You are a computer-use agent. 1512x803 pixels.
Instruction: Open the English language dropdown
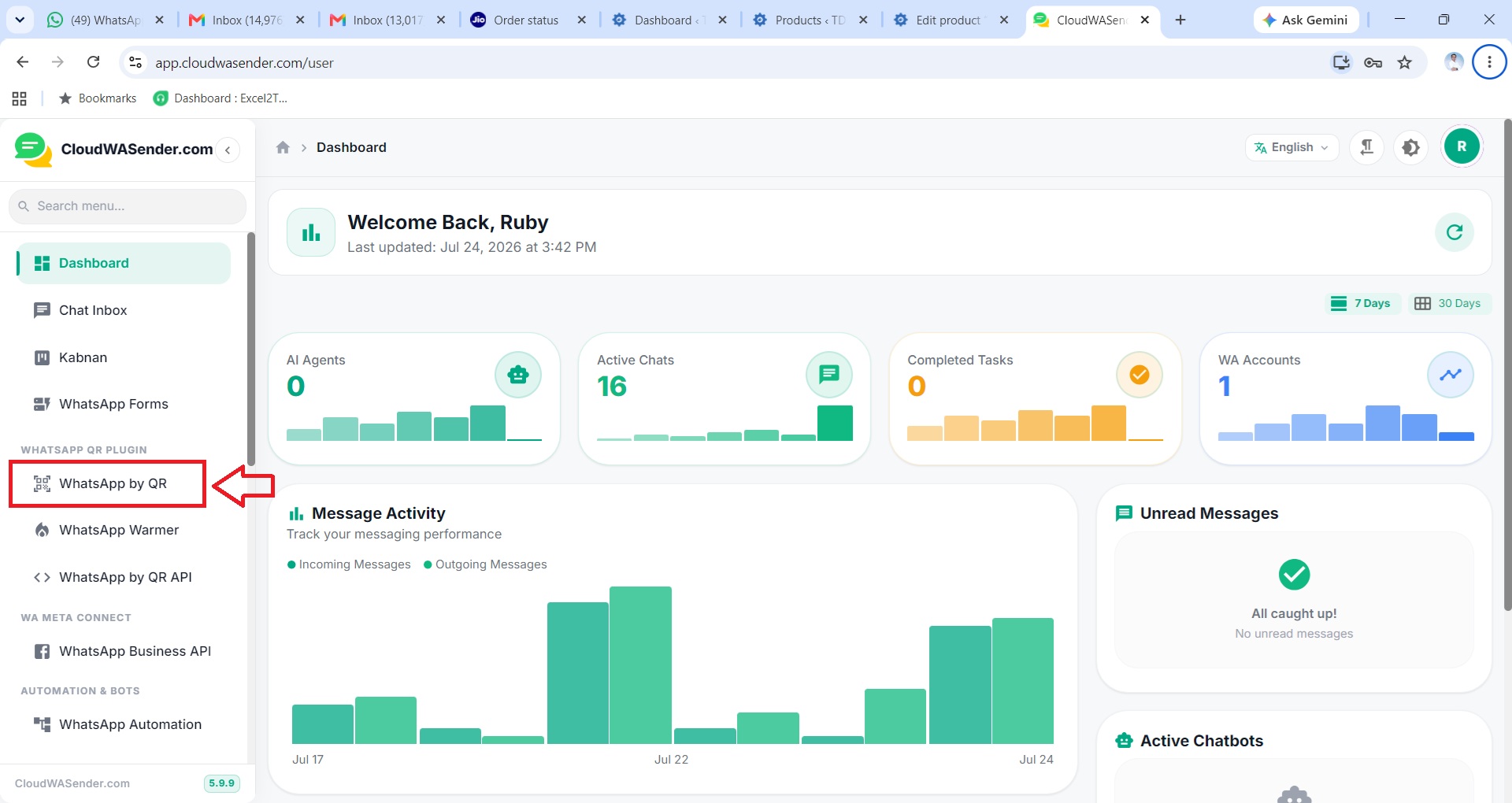coord(1291,147)
